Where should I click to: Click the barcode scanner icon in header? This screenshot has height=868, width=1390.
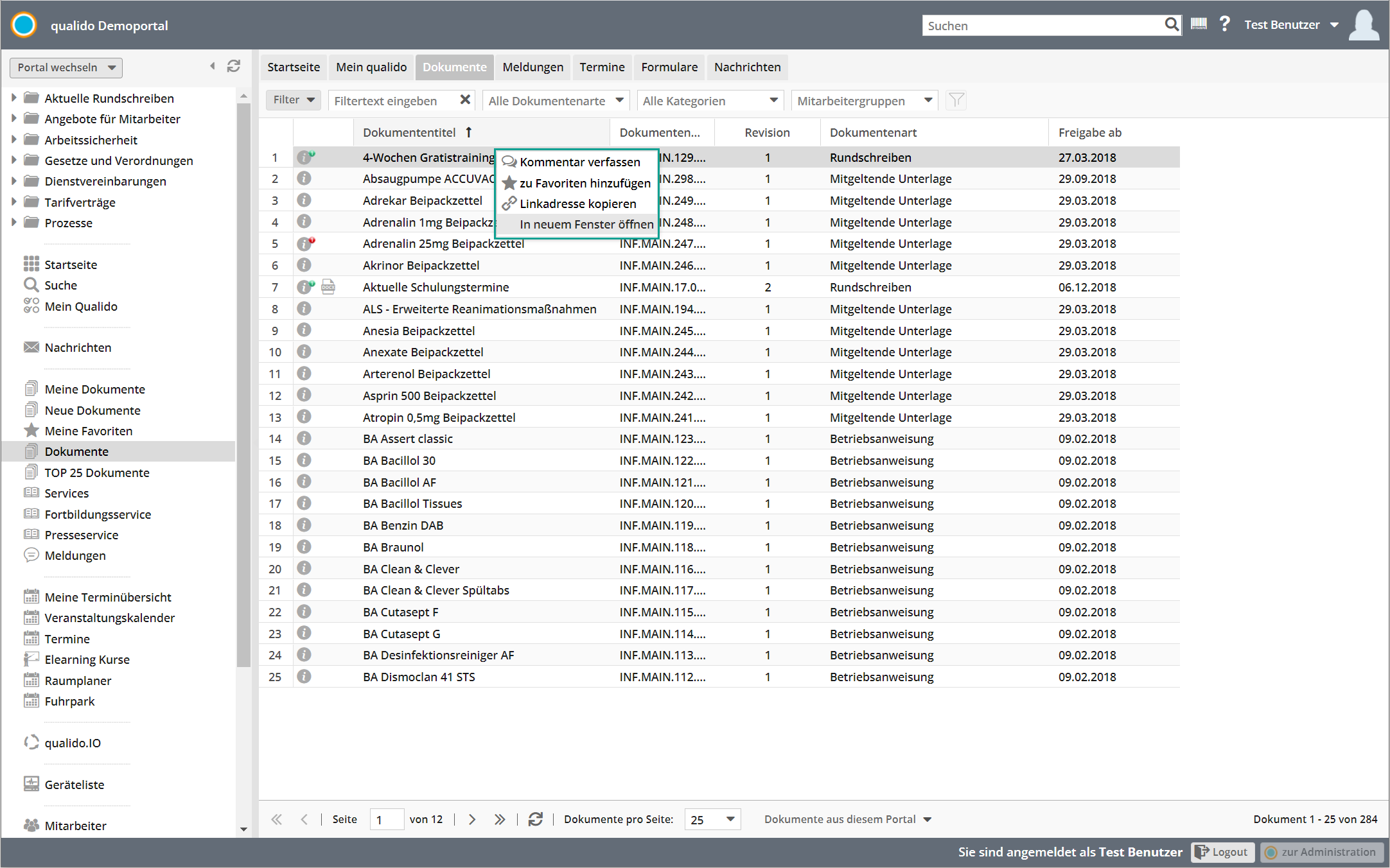click(1199, 25)
